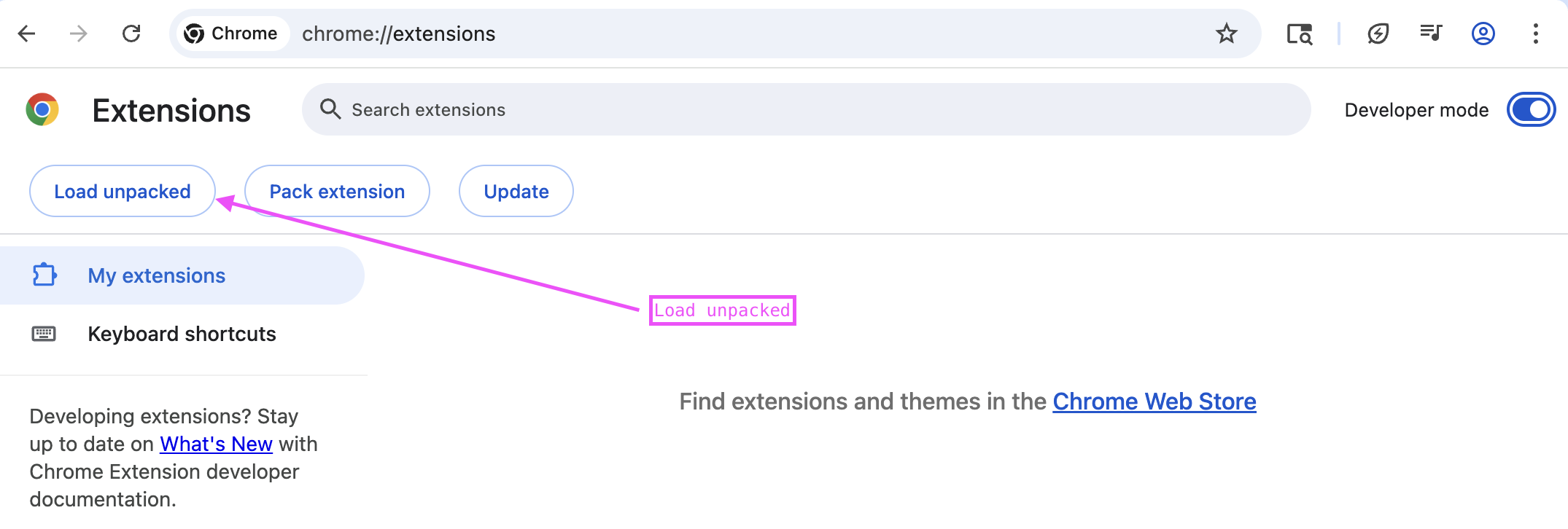Follow the Chrome Web Store link
The height and width of the screenshot is (529, 1568).
[1154, 401]
